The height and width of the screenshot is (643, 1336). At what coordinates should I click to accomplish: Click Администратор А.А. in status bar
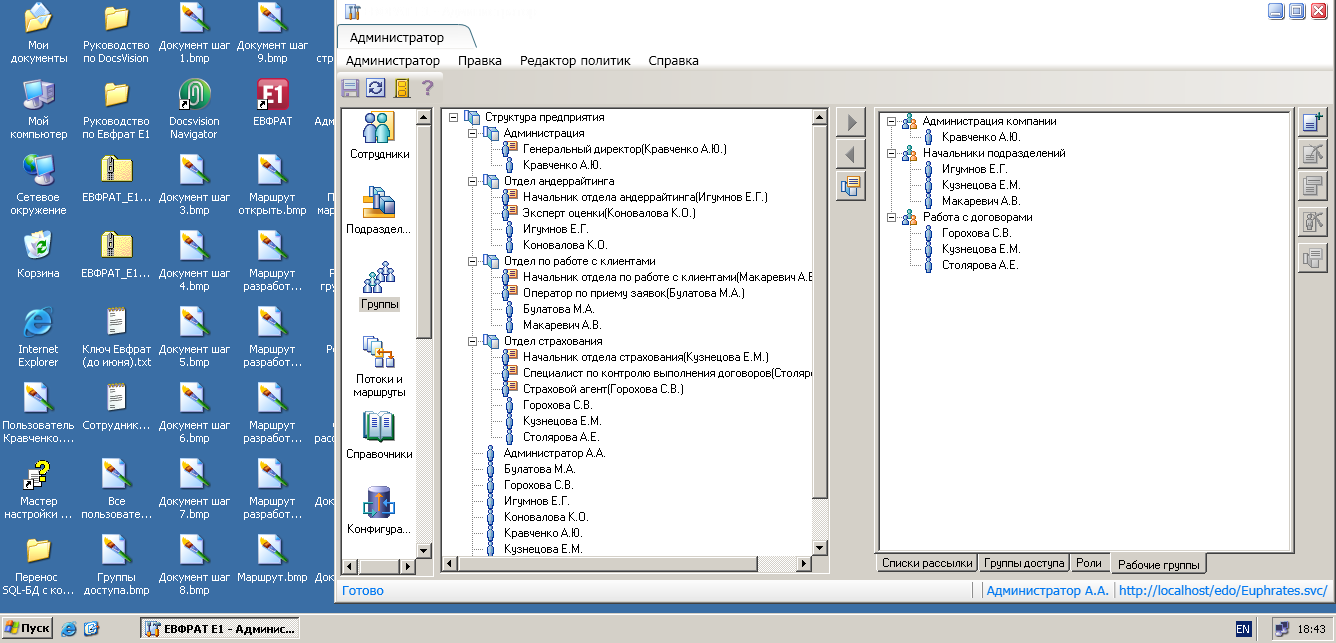pyautogui.click(x=1047, y=591)
